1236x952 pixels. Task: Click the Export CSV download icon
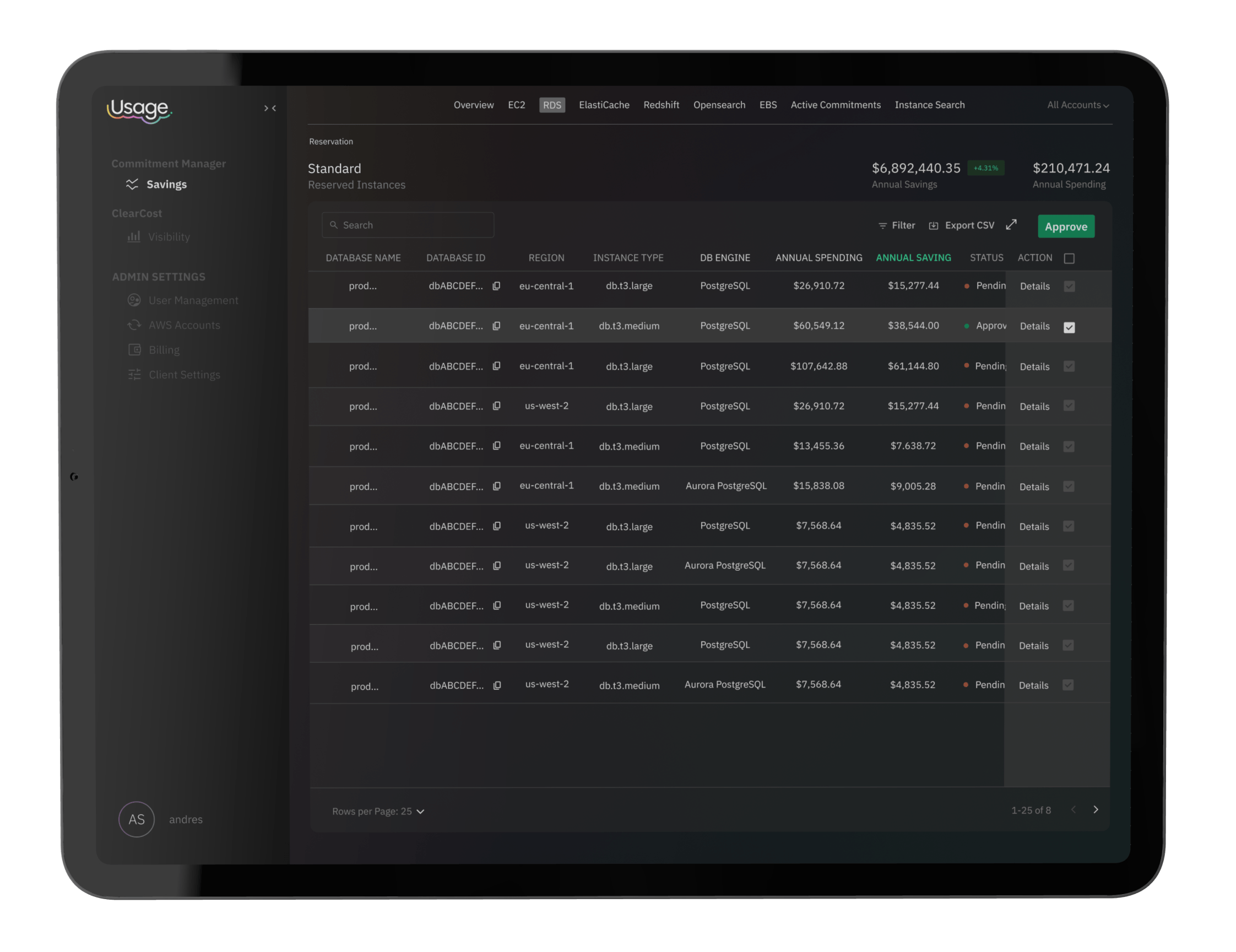[934, 226]
